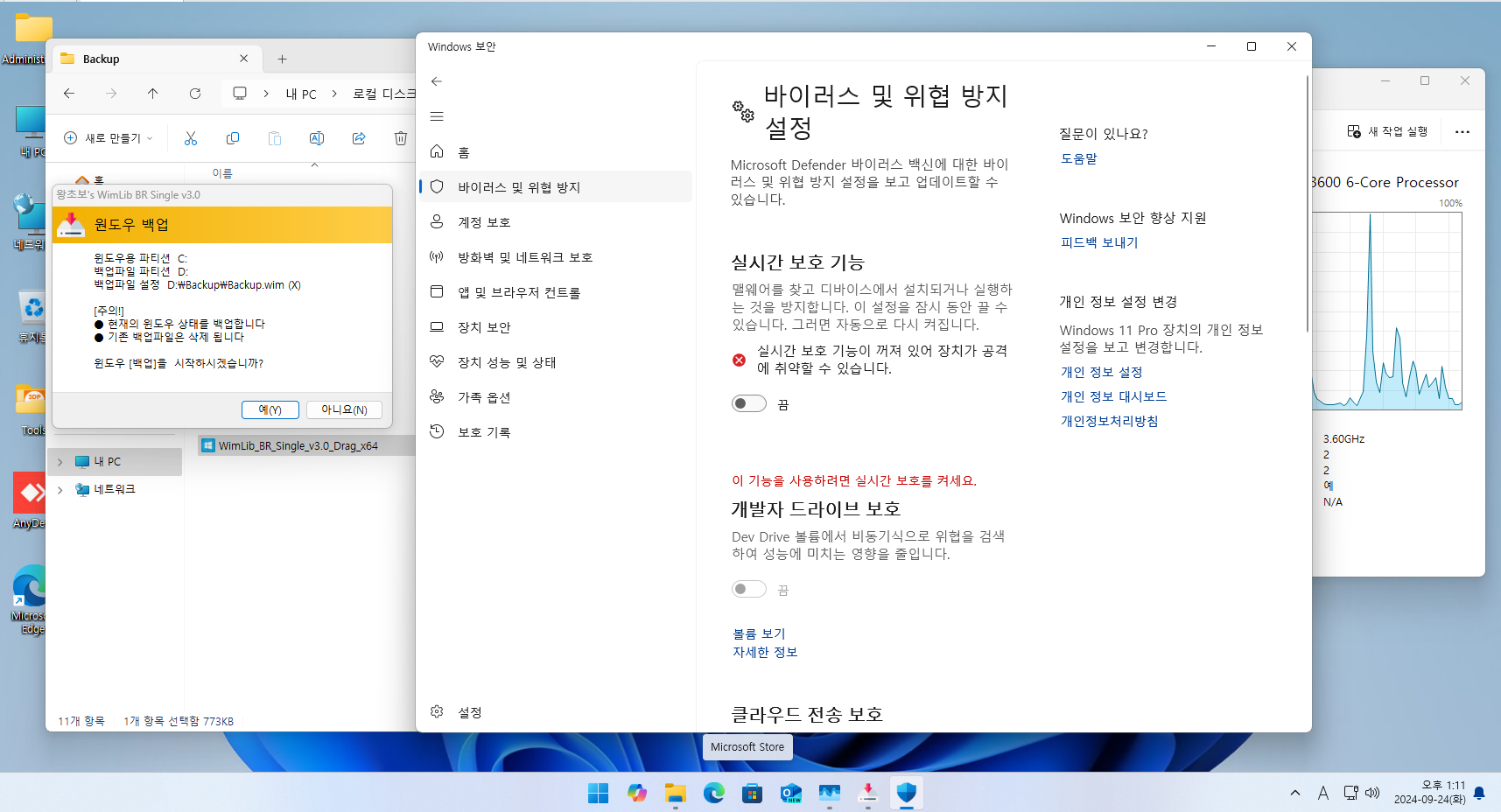Show hidden tray icons chevron
The width and height of the screenshot is (1501, 812).
pyautogui.click(x=1295, y=793)
